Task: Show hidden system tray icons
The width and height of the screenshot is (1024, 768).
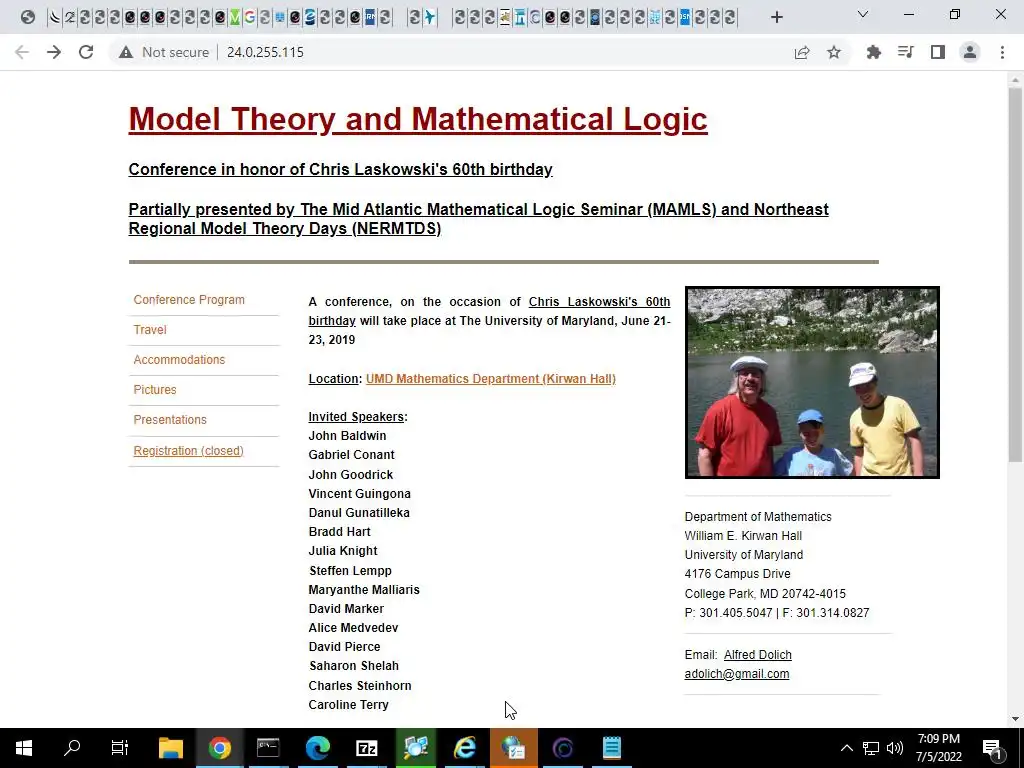Action: coord(846,748)
